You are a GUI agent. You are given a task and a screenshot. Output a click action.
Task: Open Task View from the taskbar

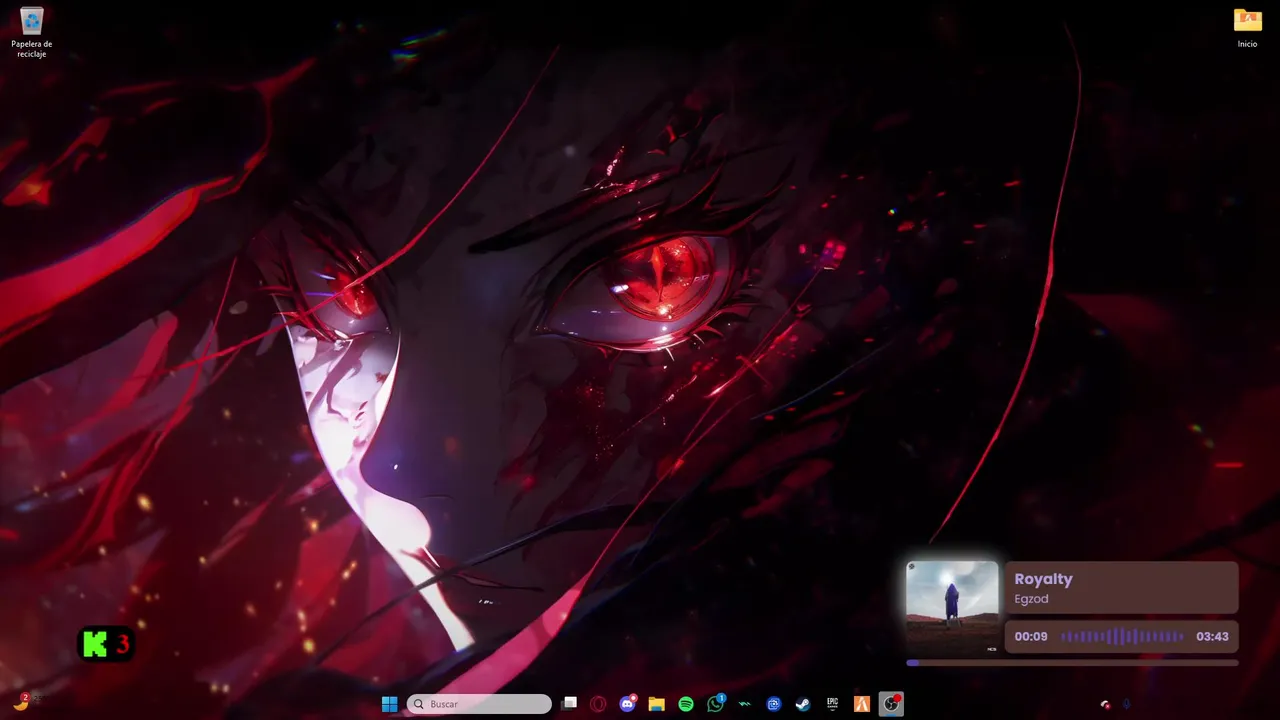coord(569,704)
